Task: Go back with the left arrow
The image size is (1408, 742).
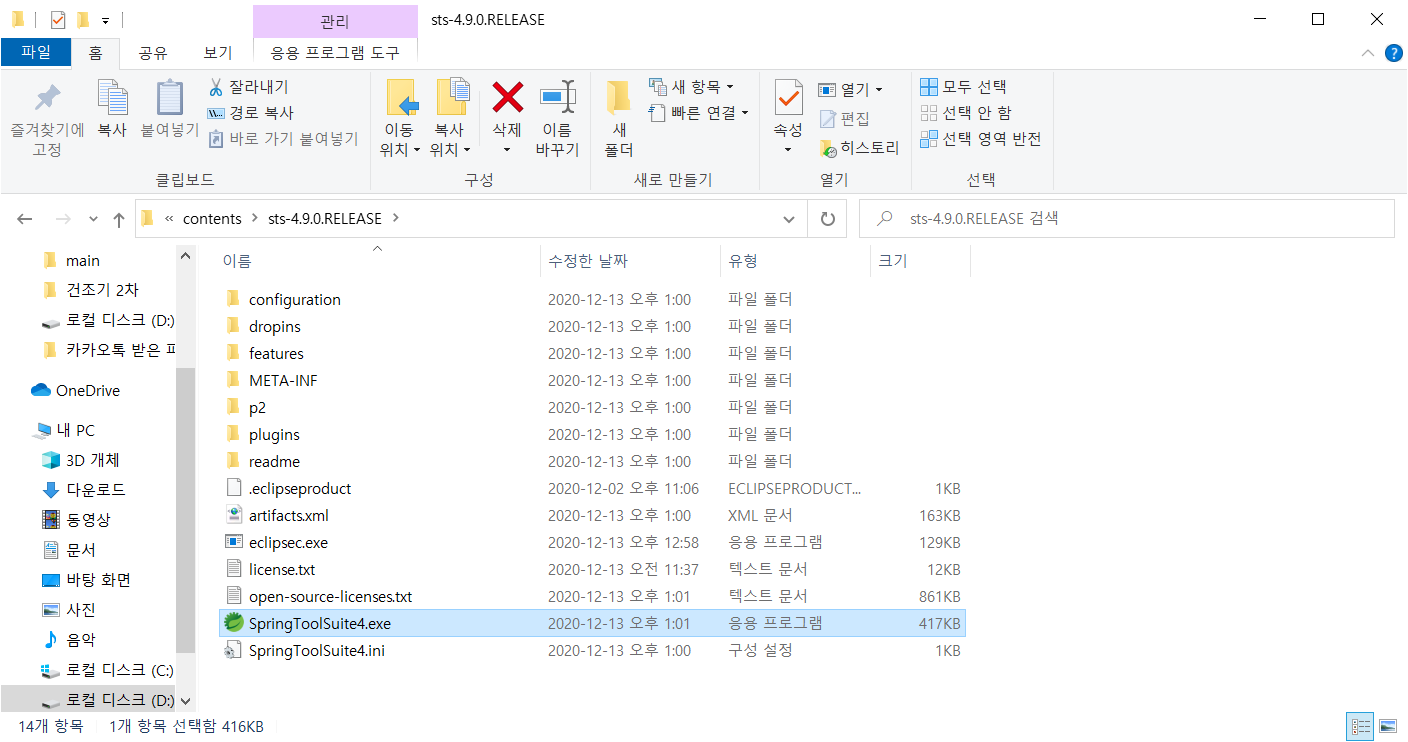Action: pyautogui.click(x=25, y=219)
